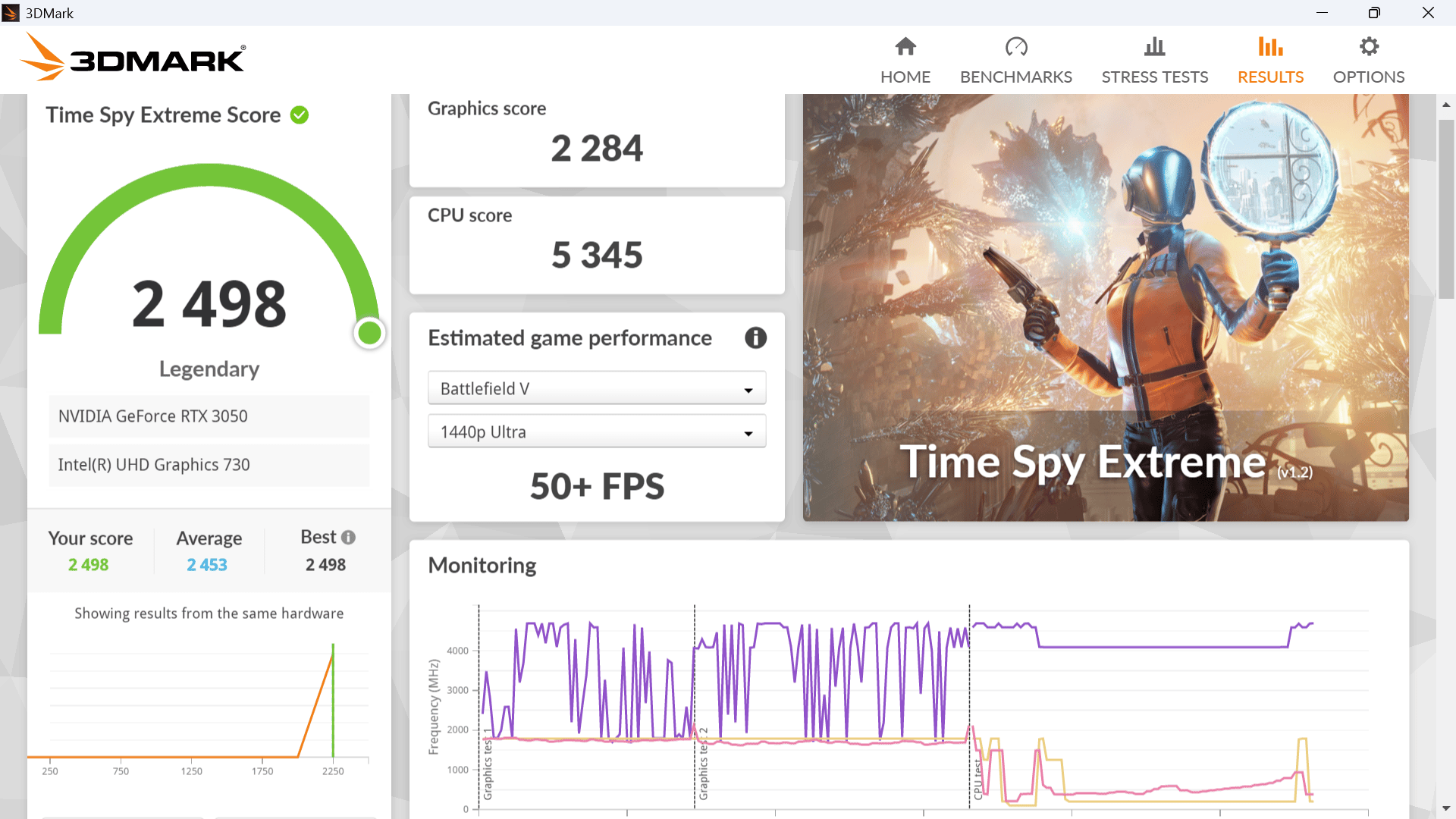
Task: Click the Monitoring section heading
Action: click(482, 566)
